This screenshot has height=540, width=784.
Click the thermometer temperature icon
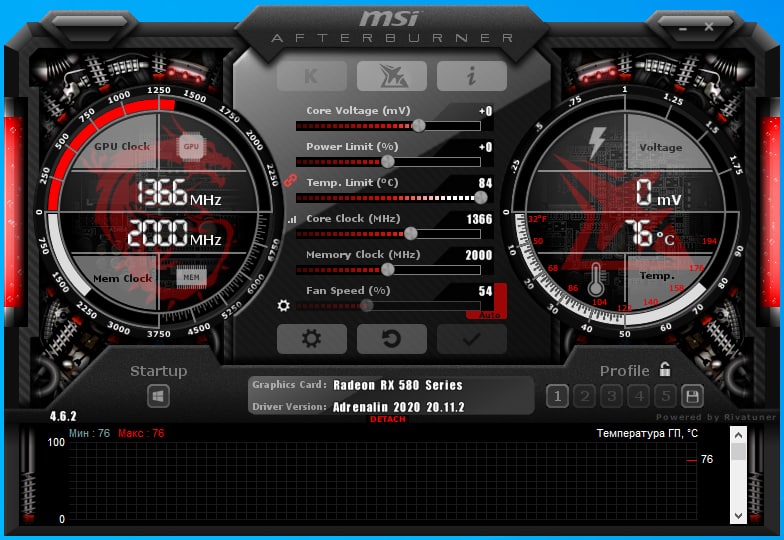tap(596, 280)
